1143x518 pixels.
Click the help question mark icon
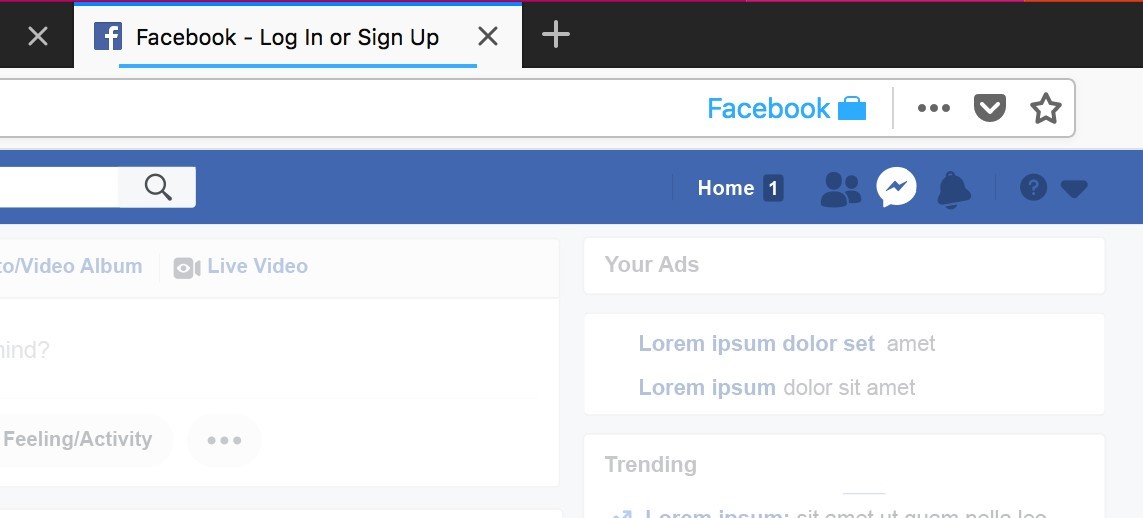[x=1033, y=188]
